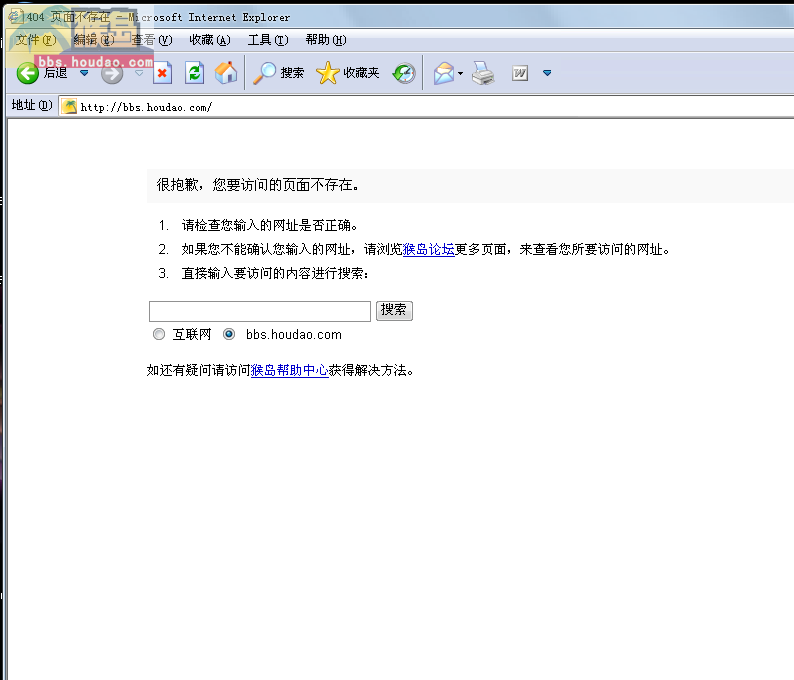Click the text 请检查您输入的网址是否正确。
The height and width of the screenshot is (680, 794).
269,225
